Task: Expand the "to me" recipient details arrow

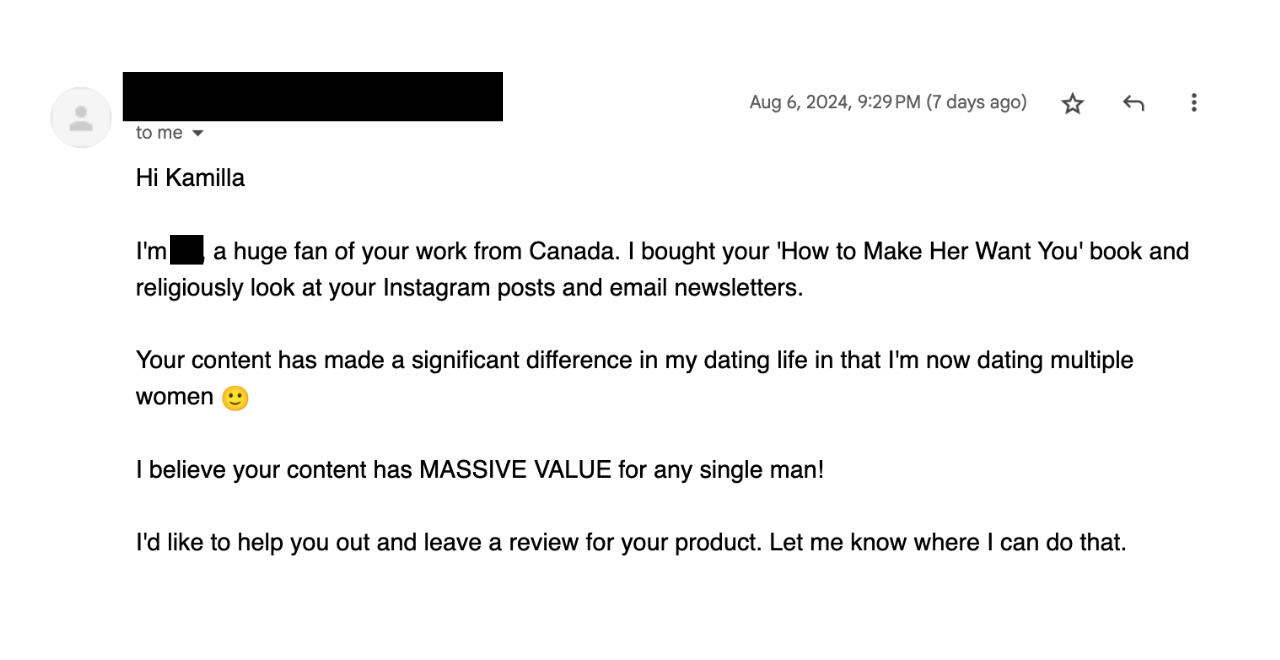Action: point(197,133)
